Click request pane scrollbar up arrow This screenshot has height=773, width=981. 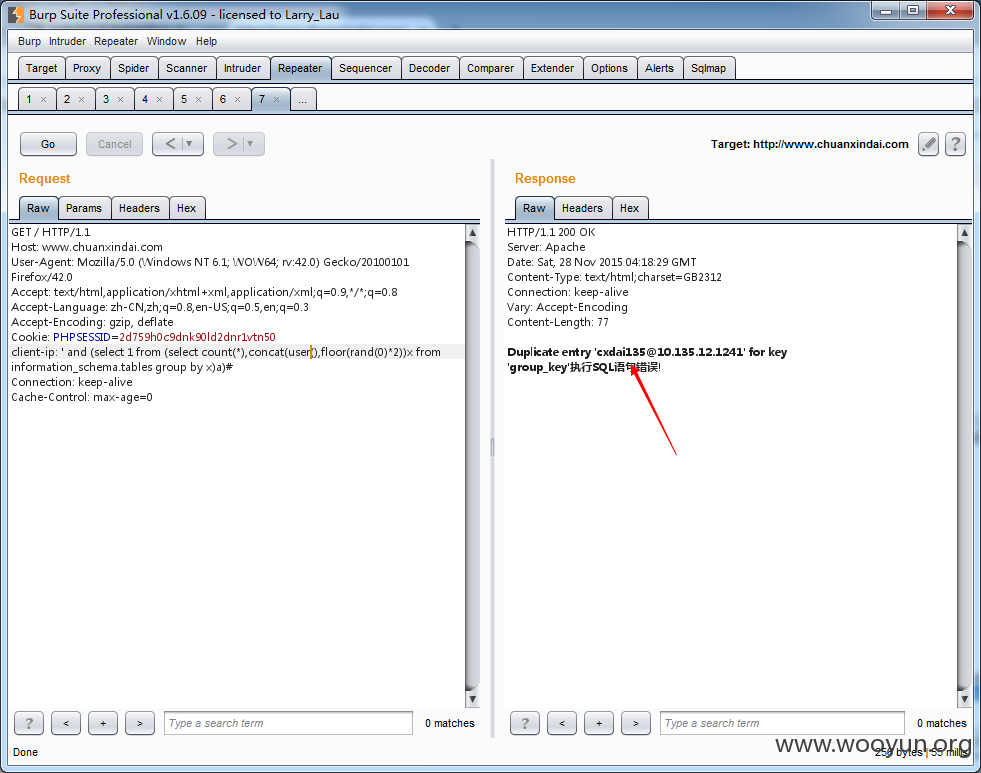[473, 232]
